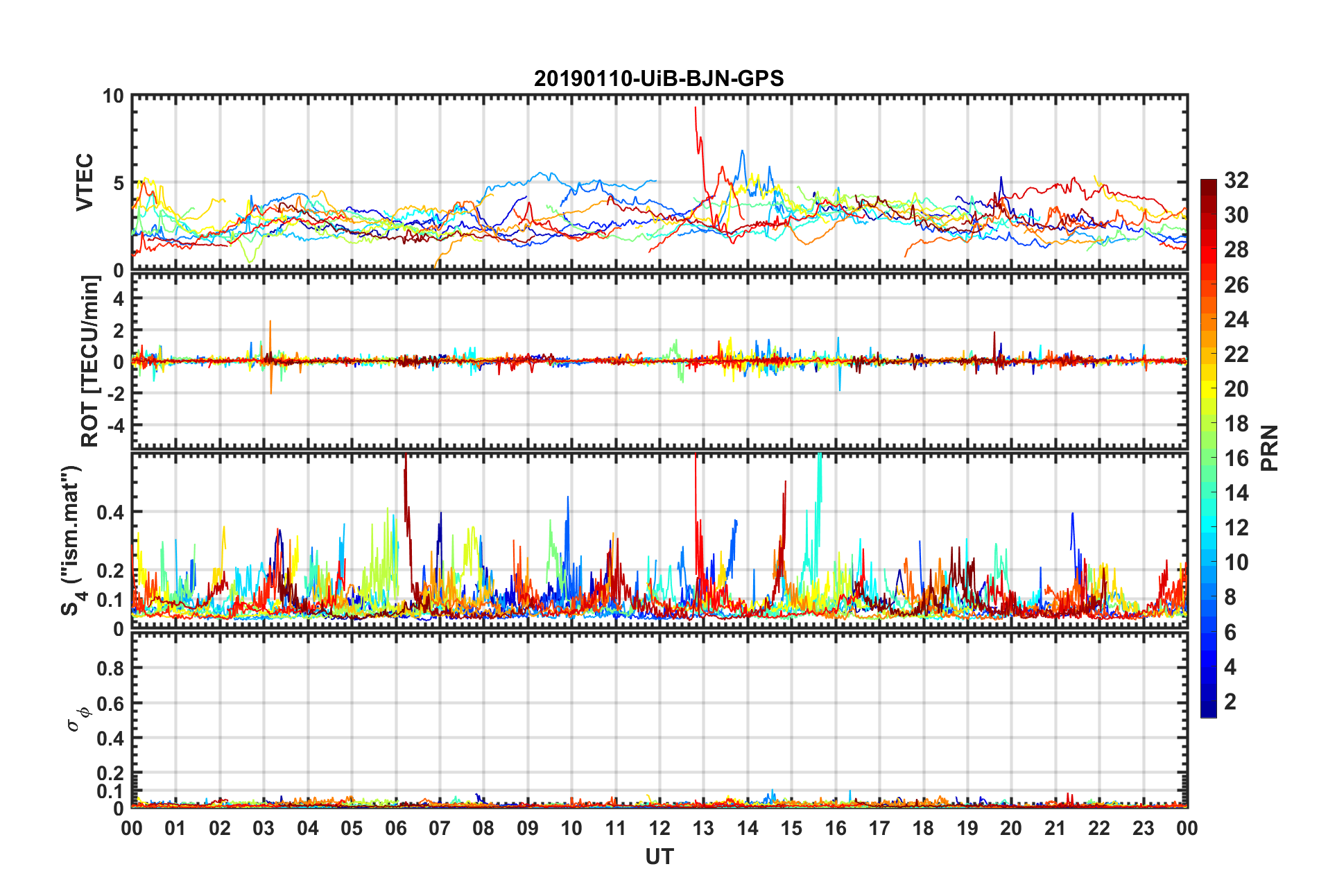Image resolution: width=1319 pixels, height=896 pixels.
Task: Click the PRN colorbar gradient
Action: (1208, 448)
